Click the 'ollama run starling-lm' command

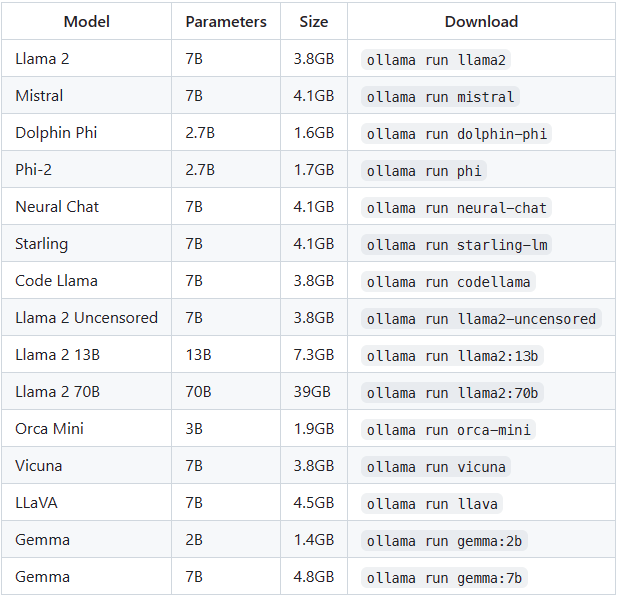(457, 245)
